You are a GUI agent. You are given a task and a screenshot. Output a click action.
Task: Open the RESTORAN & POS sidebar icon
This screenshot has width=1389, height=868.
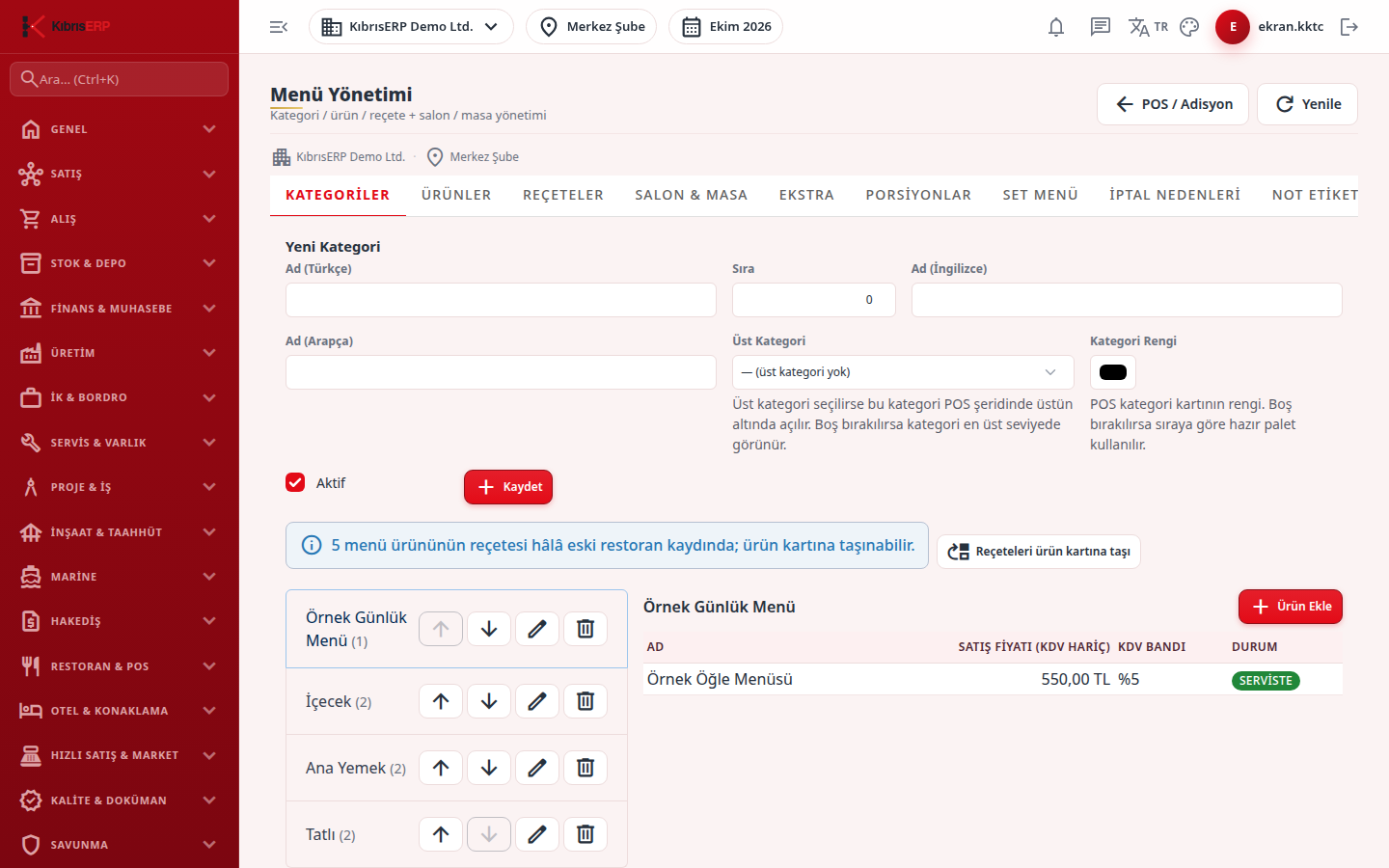pyautogui.click(x=31, y=665)
